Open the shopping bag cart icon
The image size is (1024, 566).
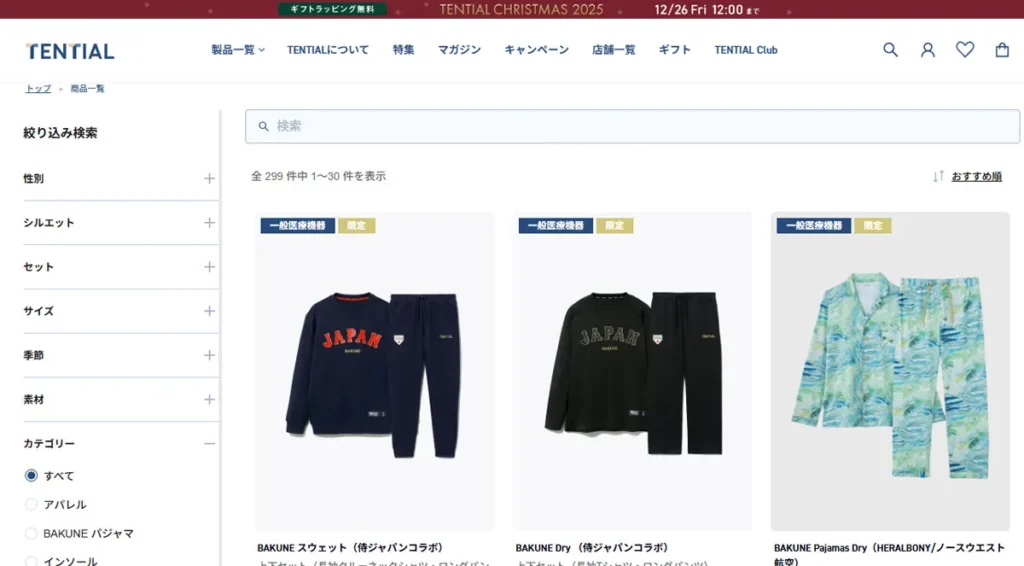tap(1002, 50)
